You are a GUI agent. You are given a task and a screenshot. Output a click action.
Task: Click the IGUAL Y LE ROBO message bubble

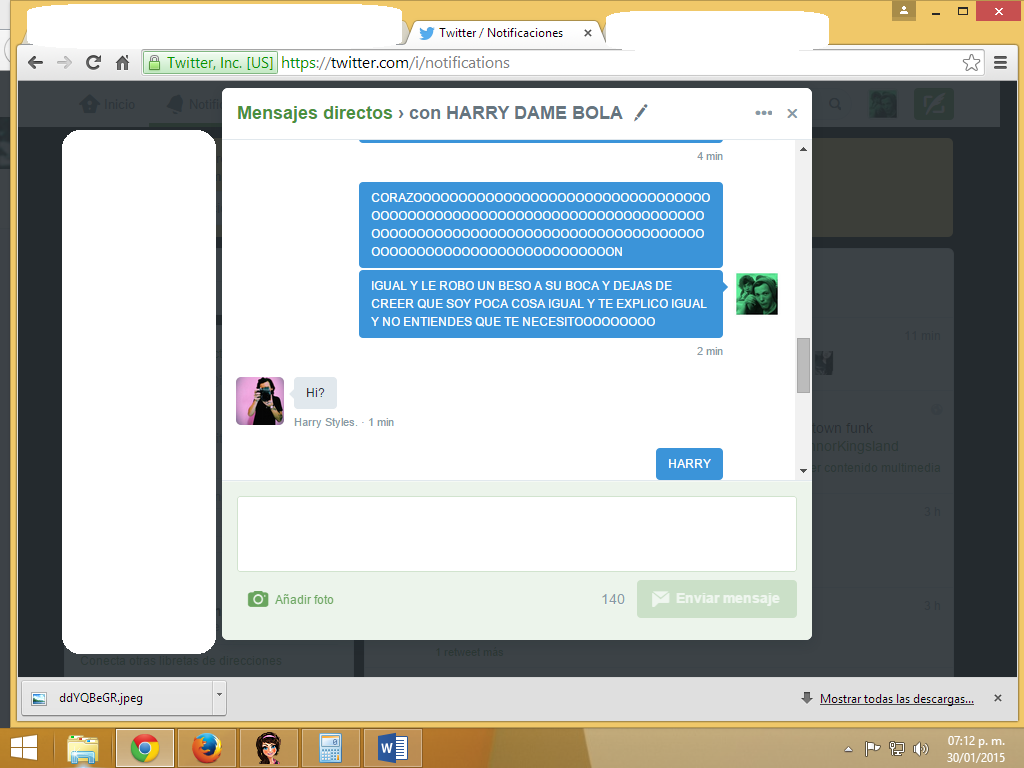[541, 304]
